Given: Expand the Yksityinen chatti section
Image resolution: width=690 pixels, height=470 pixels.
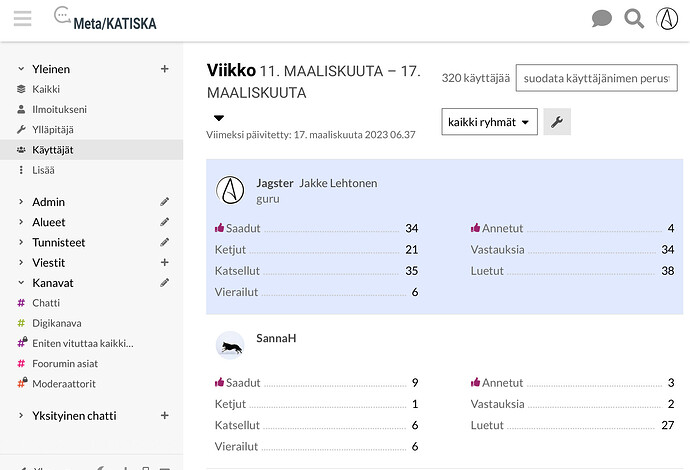Looking at the screenshot, I should point(21,416).
